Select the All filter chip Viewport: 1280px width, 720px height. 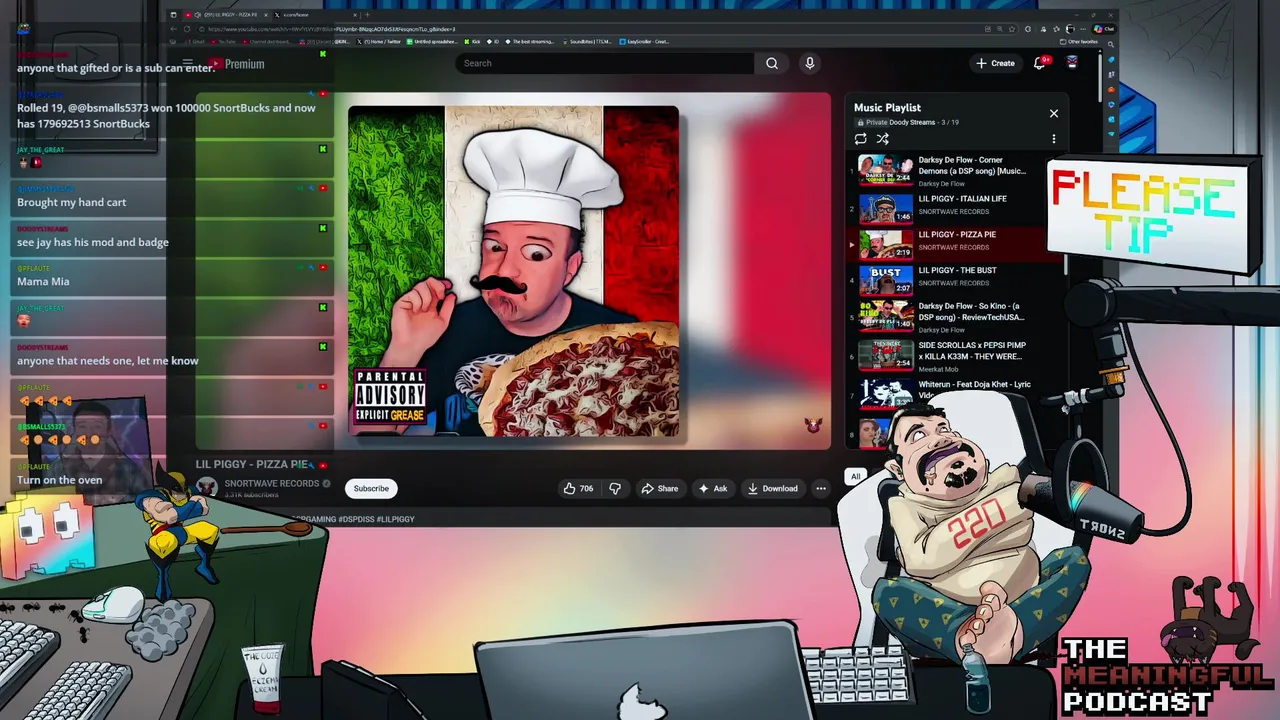click(x=855, y=476)
